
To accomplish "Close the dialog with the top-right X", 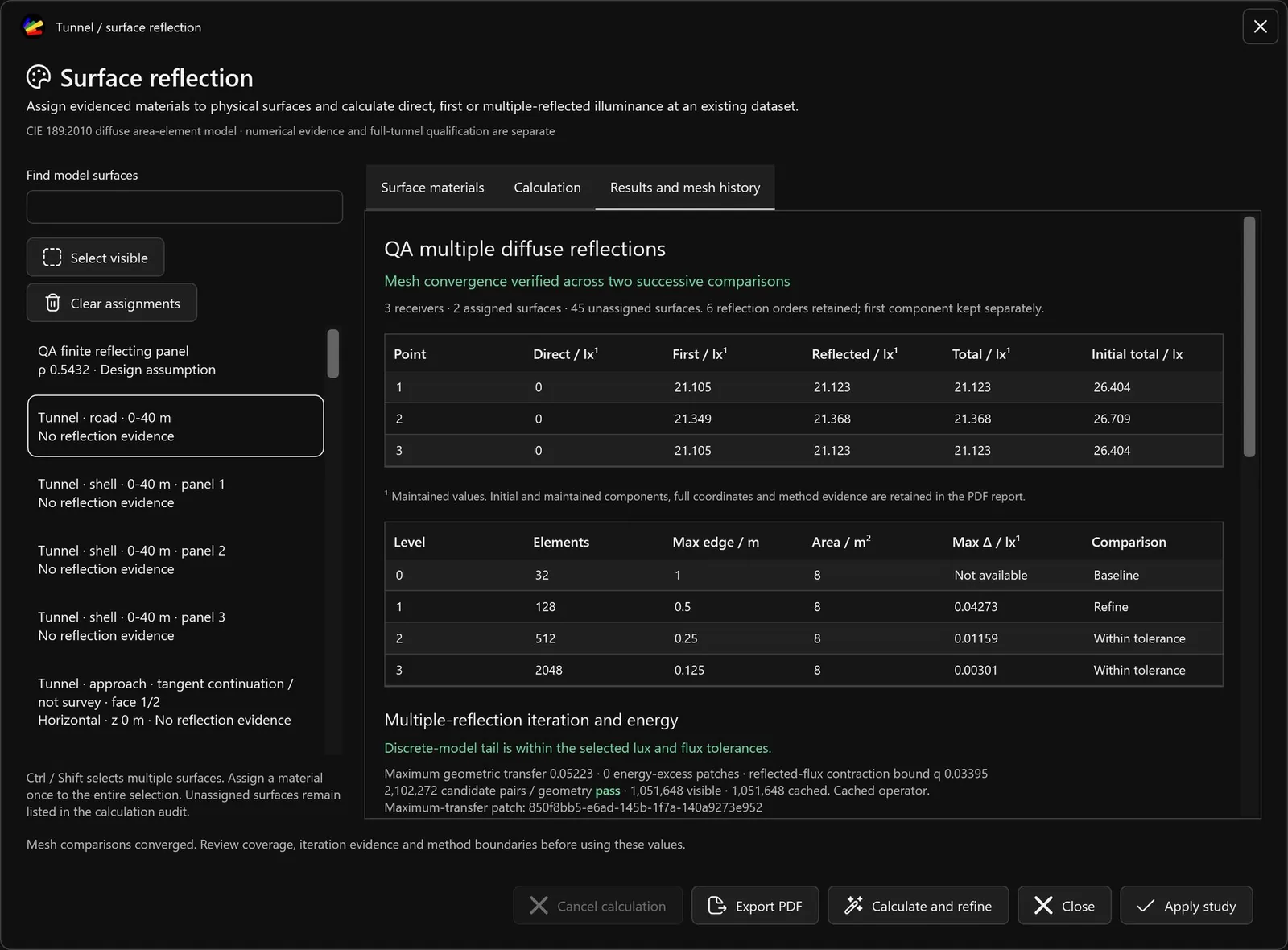I will [1260, 27].
